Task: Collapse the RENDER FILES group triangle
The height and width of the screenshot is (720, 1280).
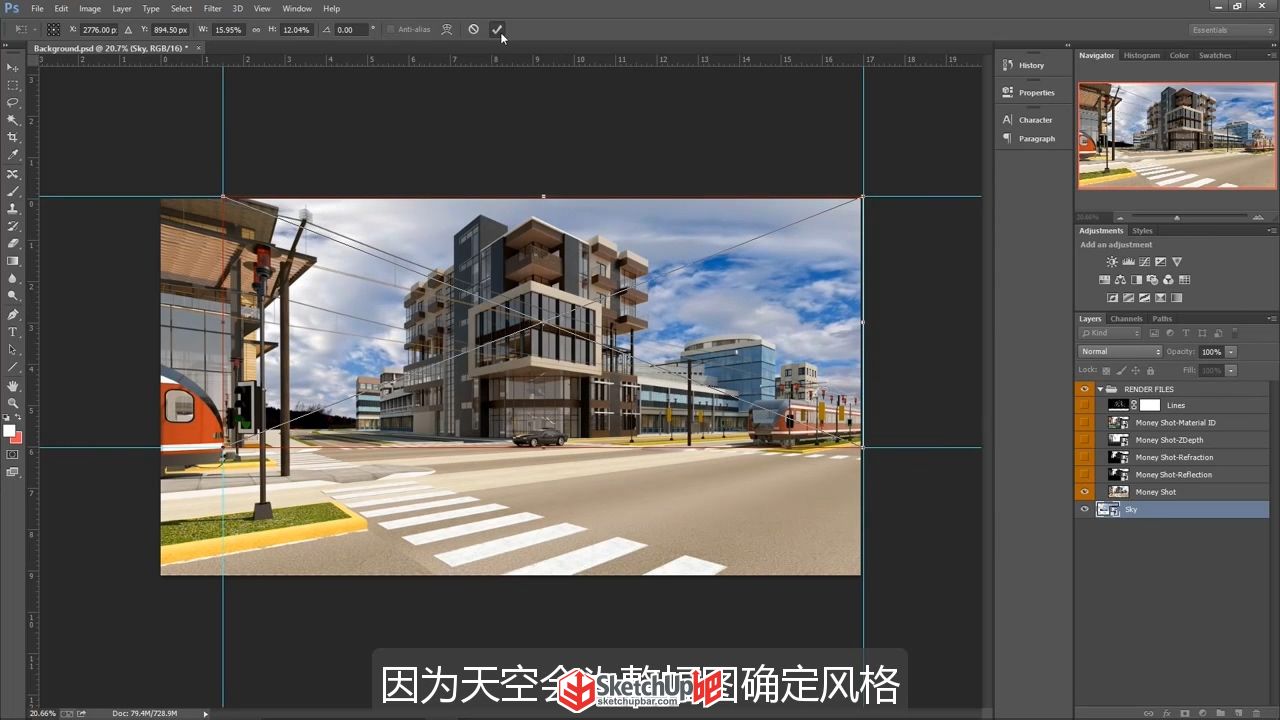Action: pos(1100,389)
